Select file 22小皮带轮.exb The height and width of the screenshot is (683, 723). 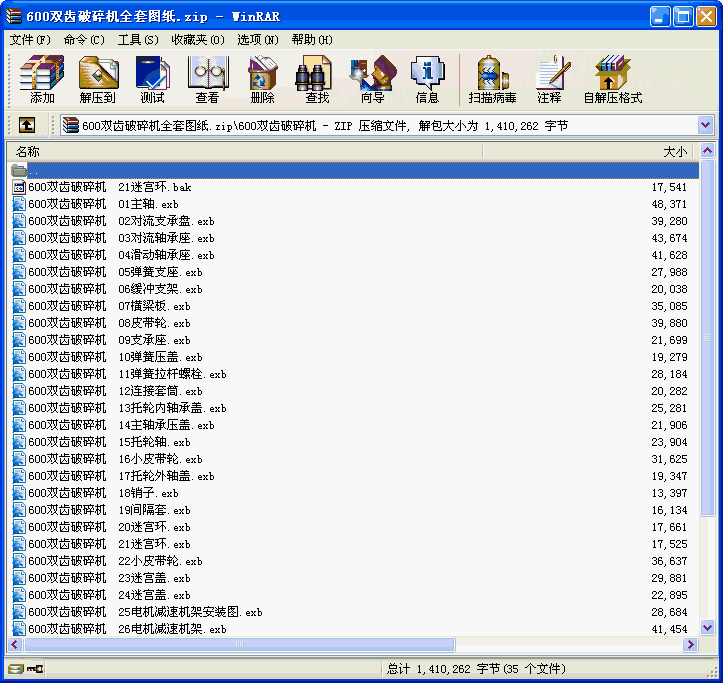pos(115,561)
